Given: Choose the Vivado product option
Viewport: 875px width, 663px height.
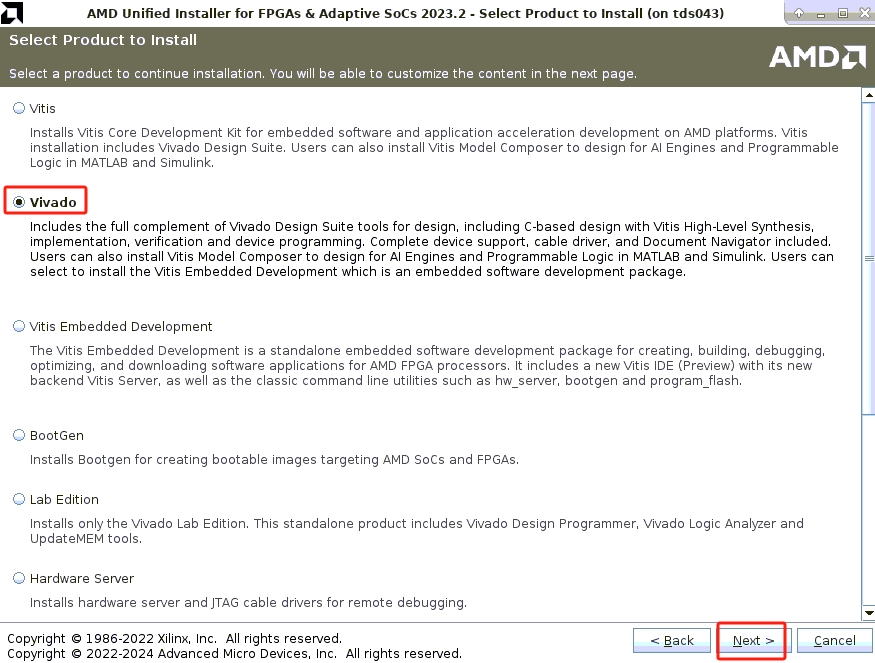Looking at the screenshot, I should point(19,202).
